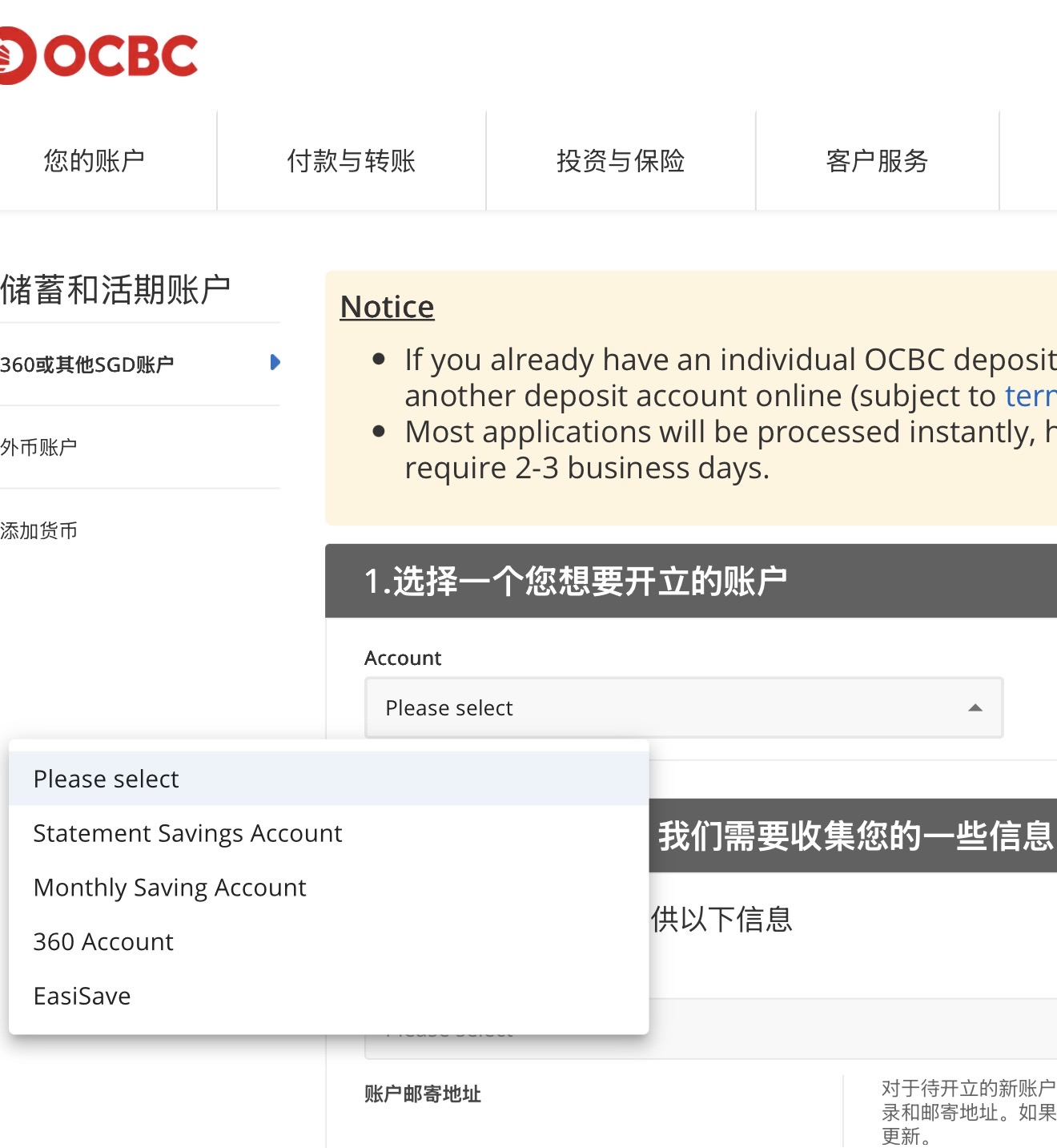Choose Statement Savings Account option
The image size is (1057, 1148).
(328, 833)
